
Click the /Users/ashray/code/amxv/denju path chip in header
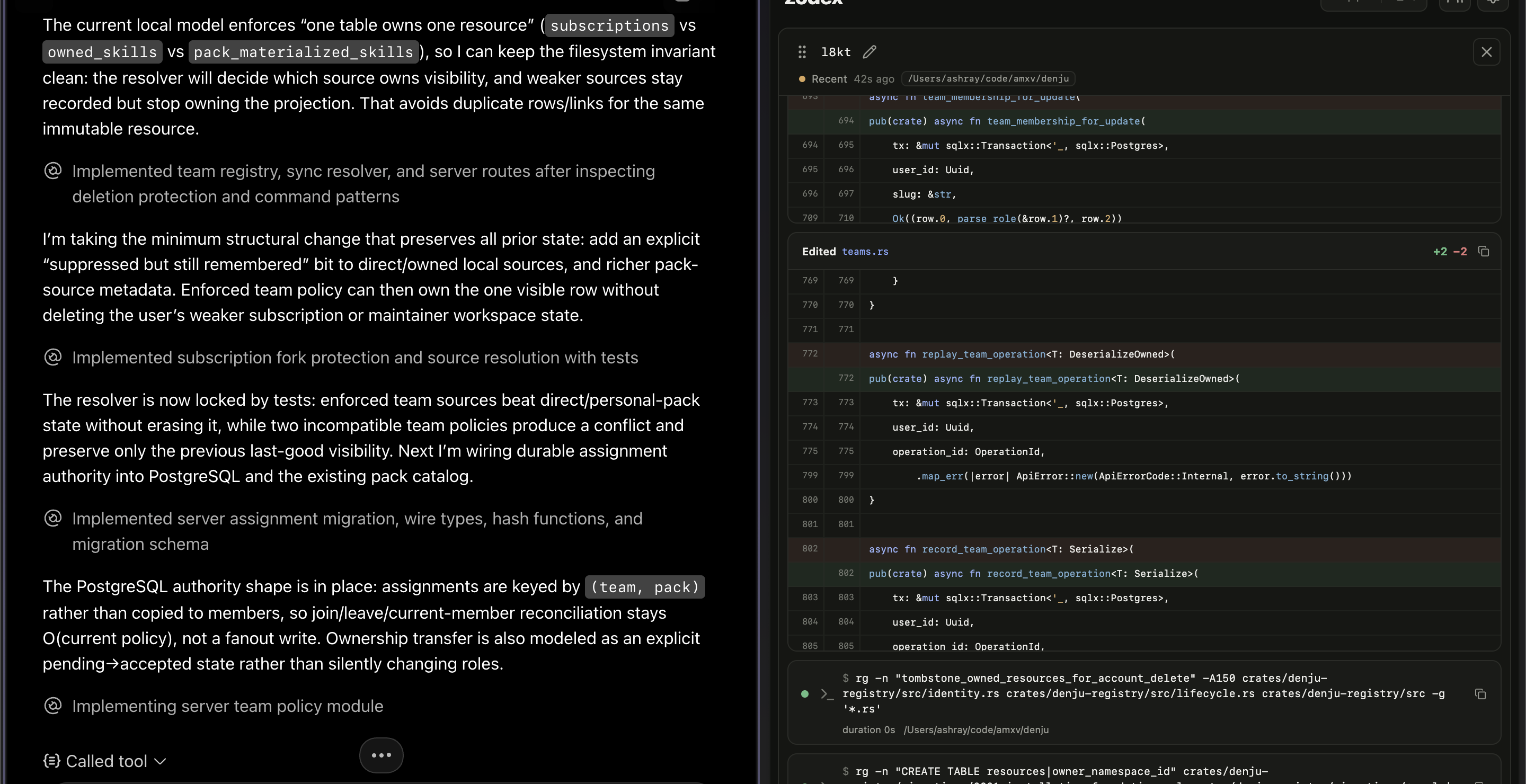(988, 79)
